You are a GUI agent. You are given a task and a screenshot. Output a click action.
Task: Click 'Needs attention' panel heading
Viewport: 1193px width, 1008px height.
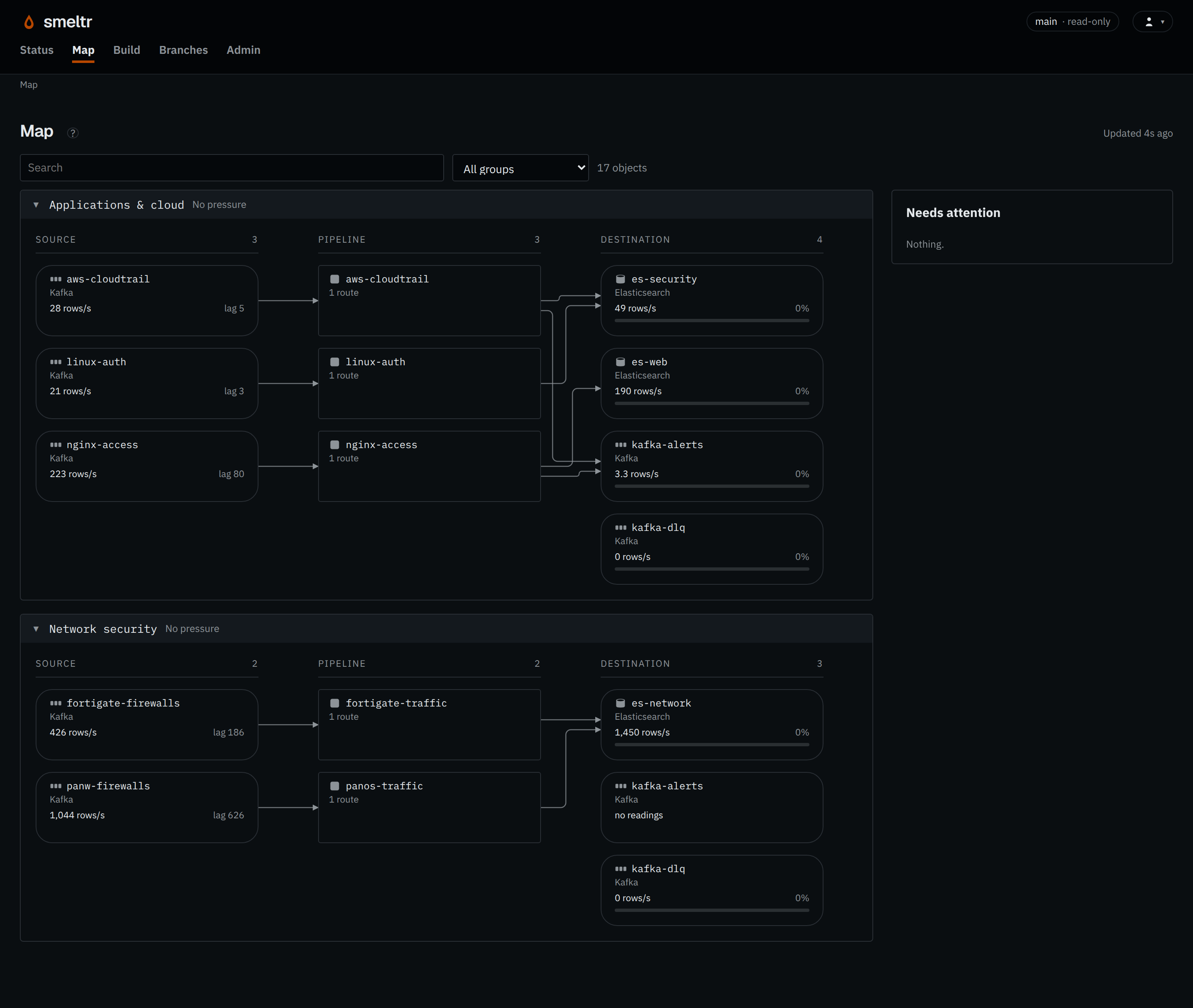pyautogui.click(x=953, y=212)
